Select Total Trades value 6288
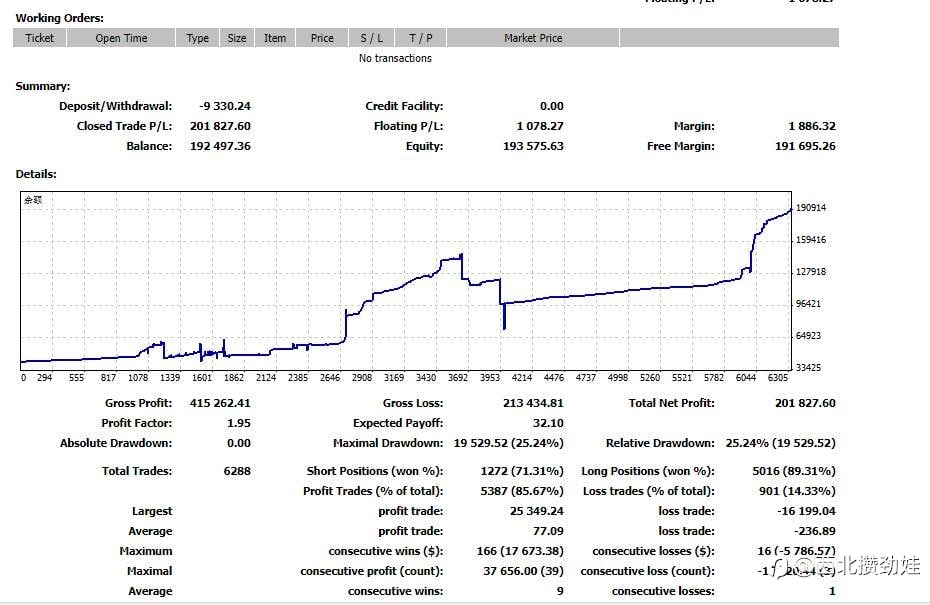 (237, 471)
